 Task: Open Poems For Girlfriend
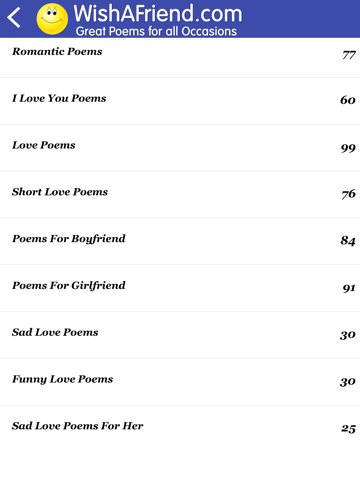click(x=180, y=288)
